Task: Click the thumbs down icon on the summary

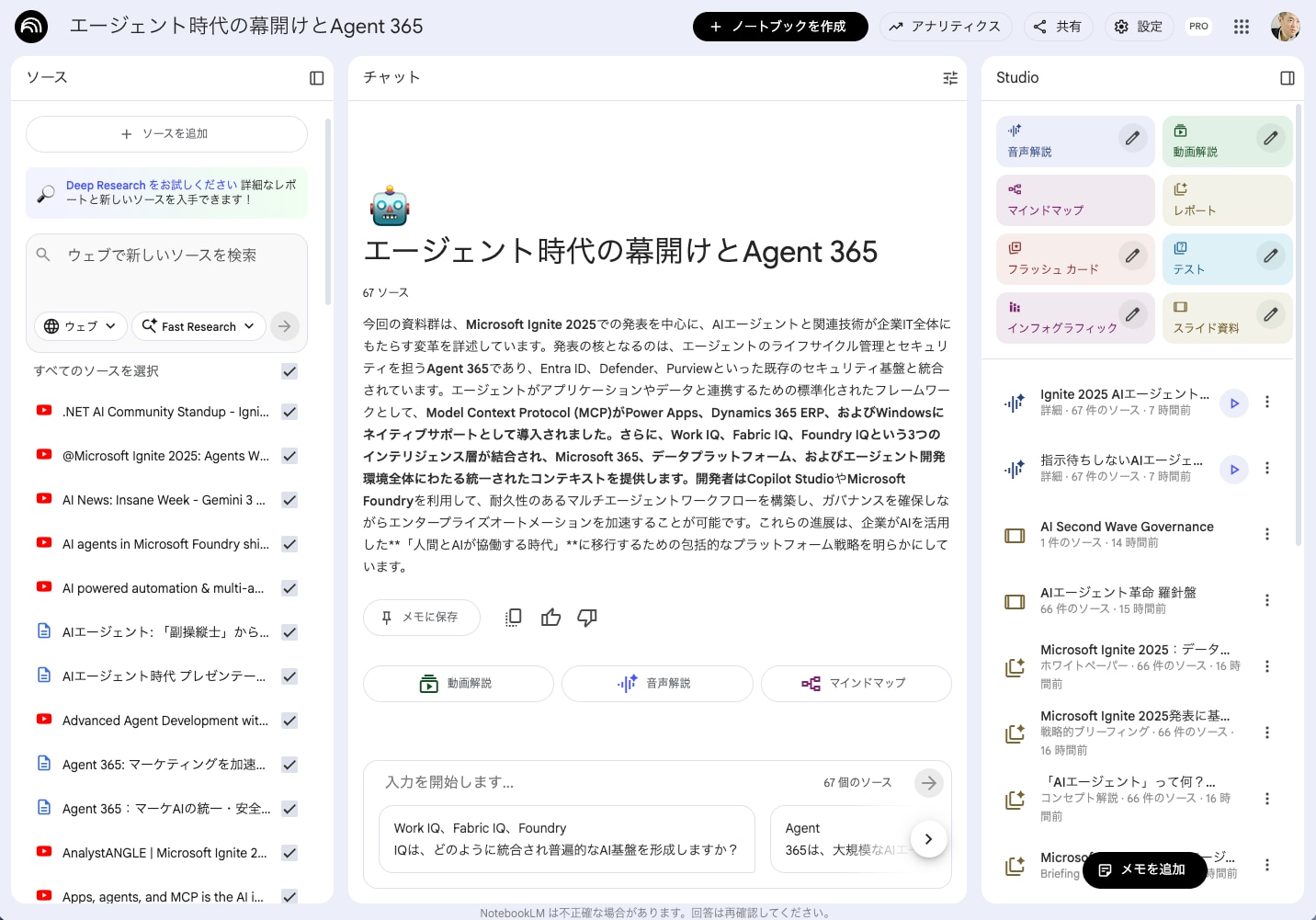Action: point(587,618)
